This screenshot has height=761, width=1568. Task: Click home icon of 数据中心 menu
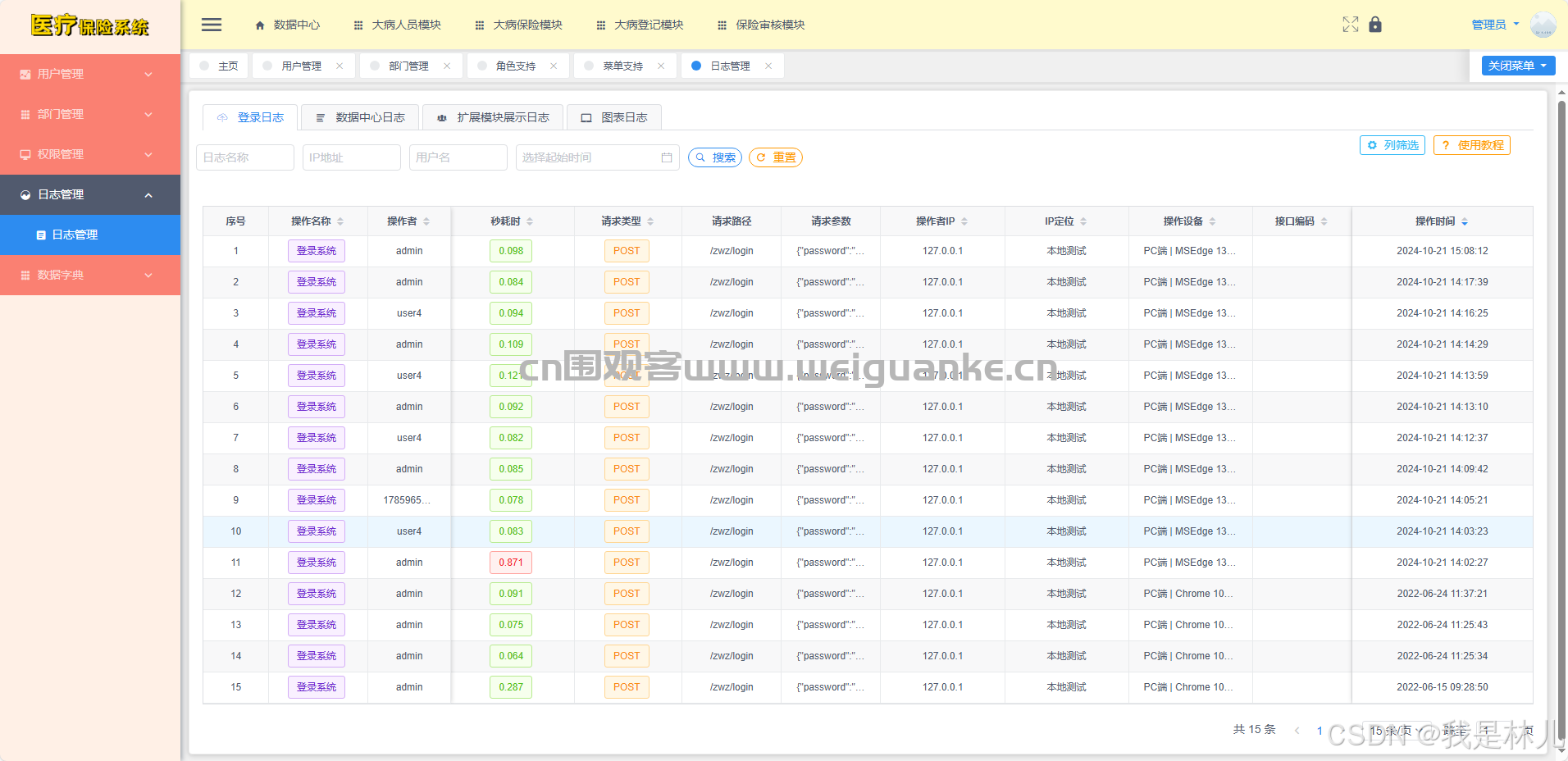coord(260,25)
